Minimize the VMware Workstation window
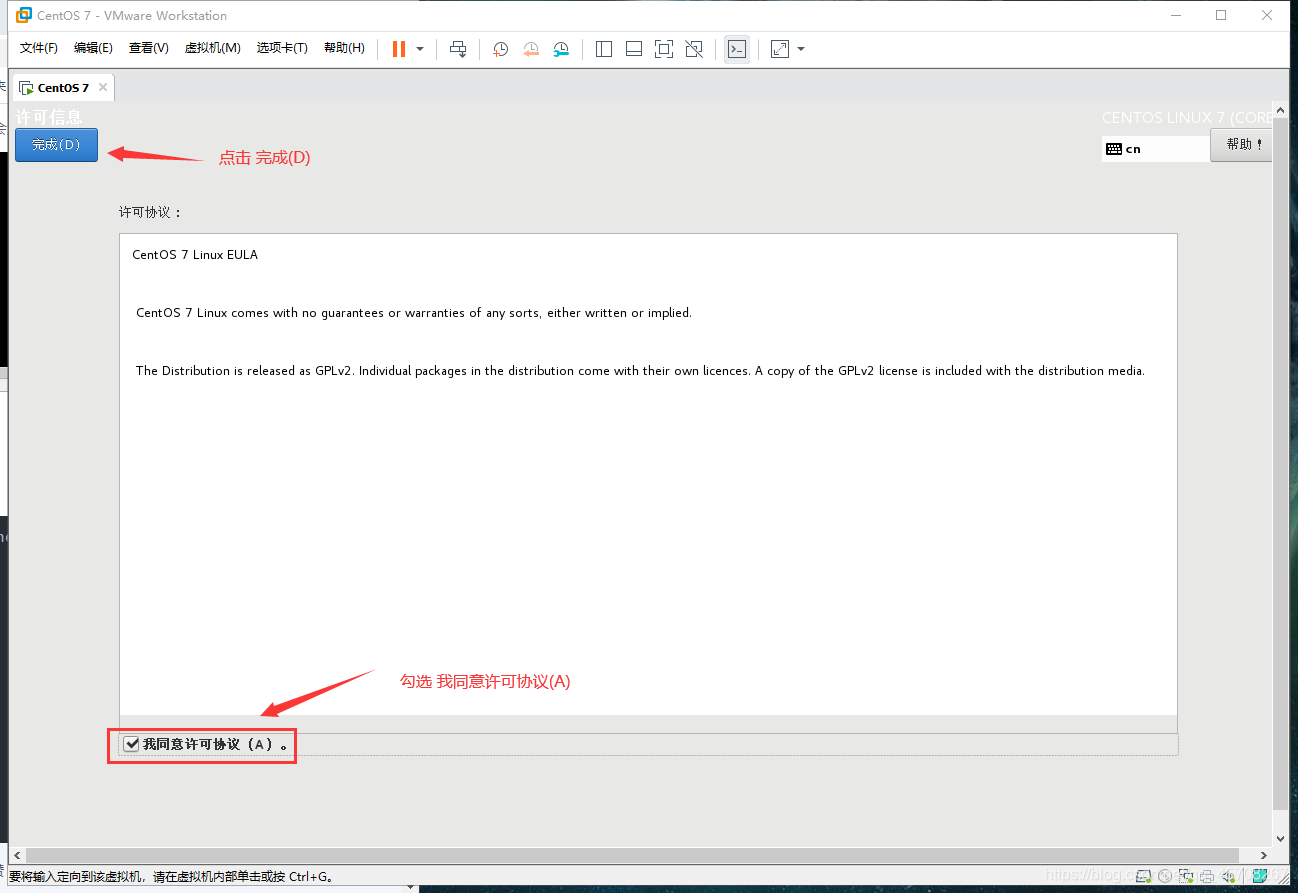 click(x=1175, y=15)
